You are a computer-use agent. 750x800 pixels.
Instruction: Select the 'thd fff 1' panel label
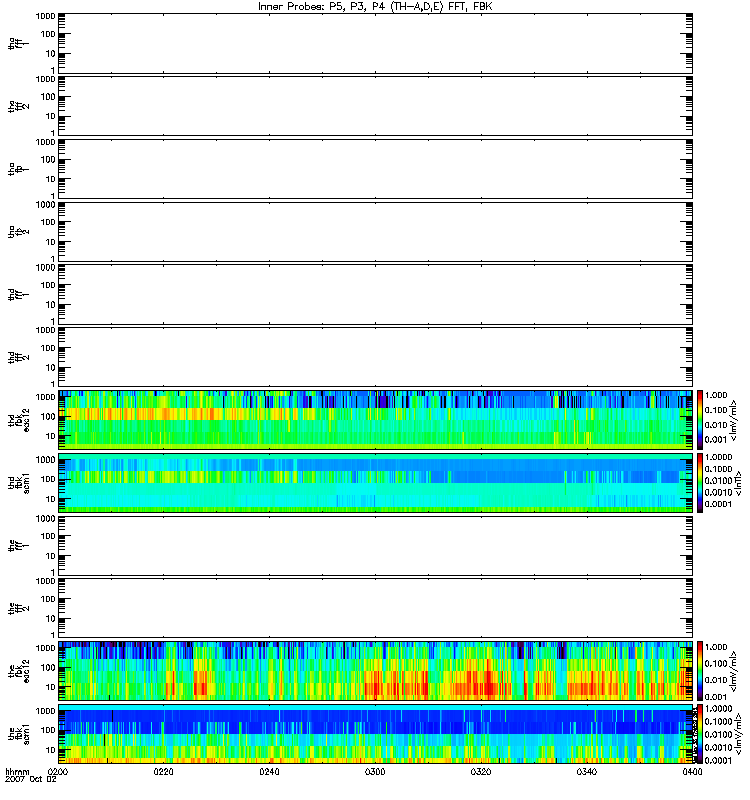19,294
